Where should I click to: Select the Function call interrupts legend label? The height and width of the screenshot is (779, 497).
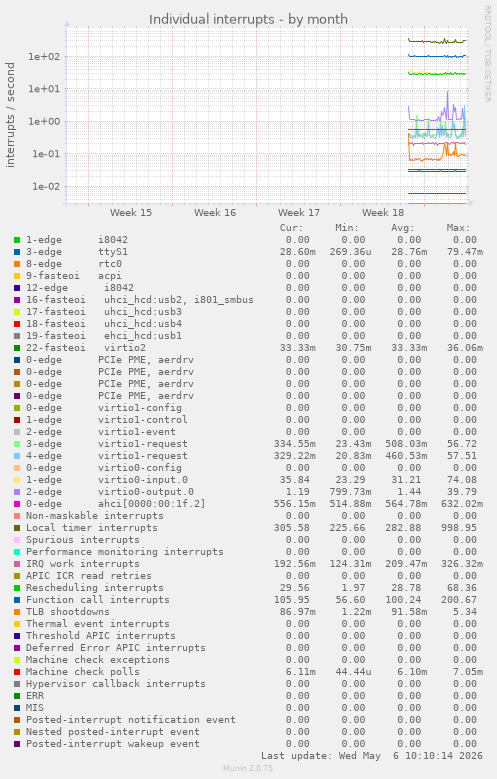pos(97,600)
